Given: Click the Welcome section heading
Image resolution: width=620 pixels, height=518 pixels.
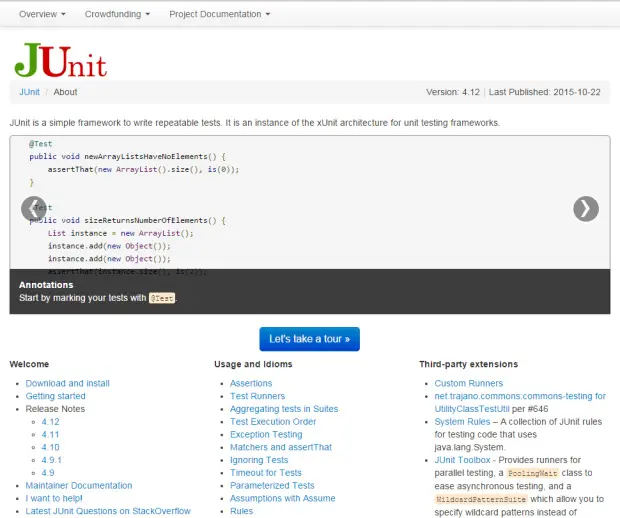Looking at the screenshot, I should coord(29,364).
